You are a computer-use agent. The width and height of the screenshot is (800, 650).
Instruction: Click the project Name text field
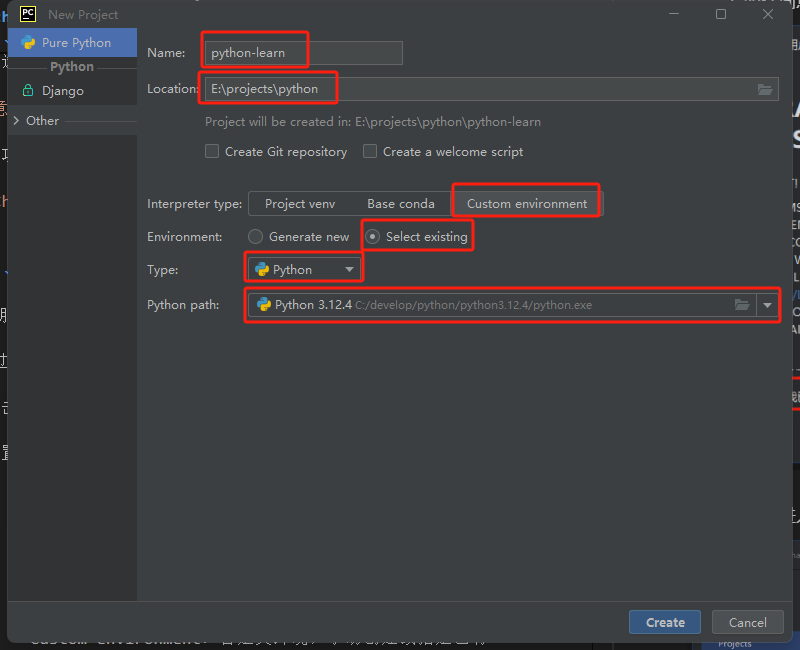pos(303,53)
